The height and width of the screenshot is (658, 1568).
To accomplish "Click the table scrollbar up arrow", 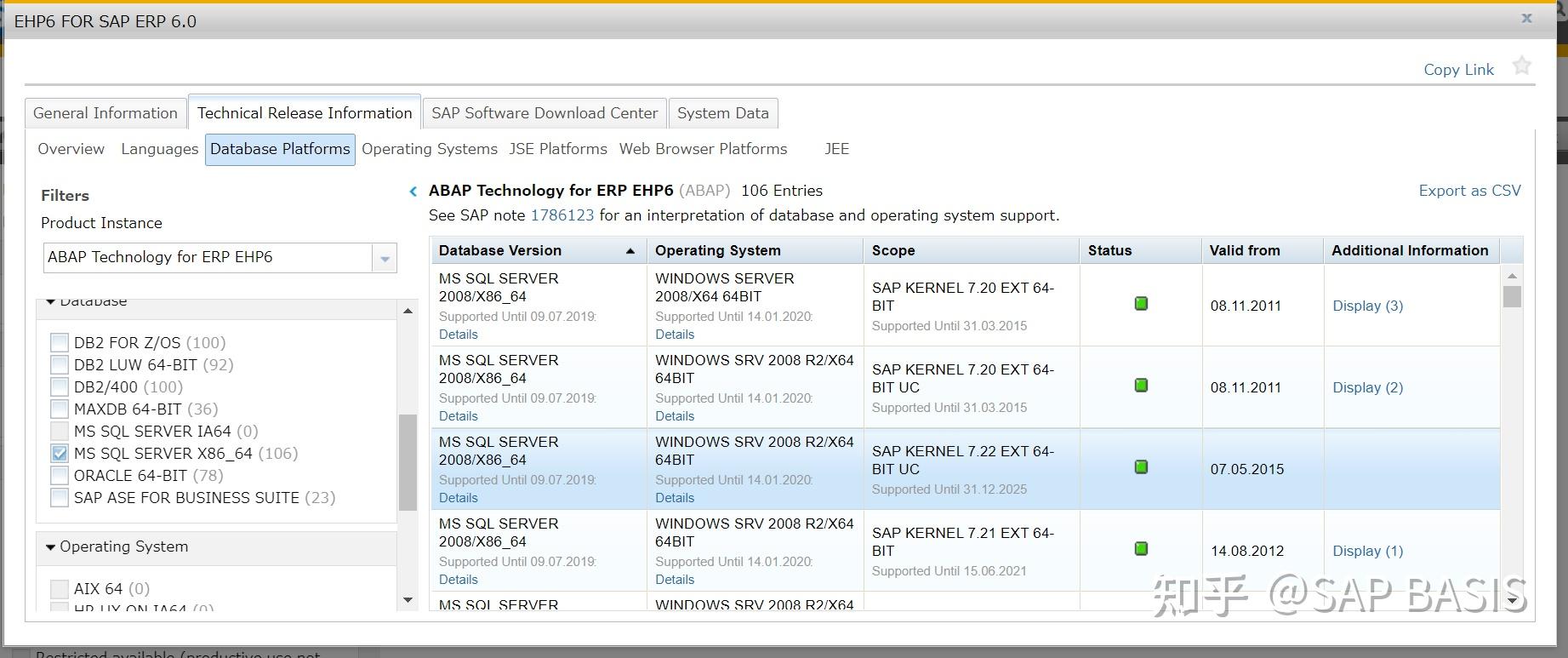I will click(1512, 276).
